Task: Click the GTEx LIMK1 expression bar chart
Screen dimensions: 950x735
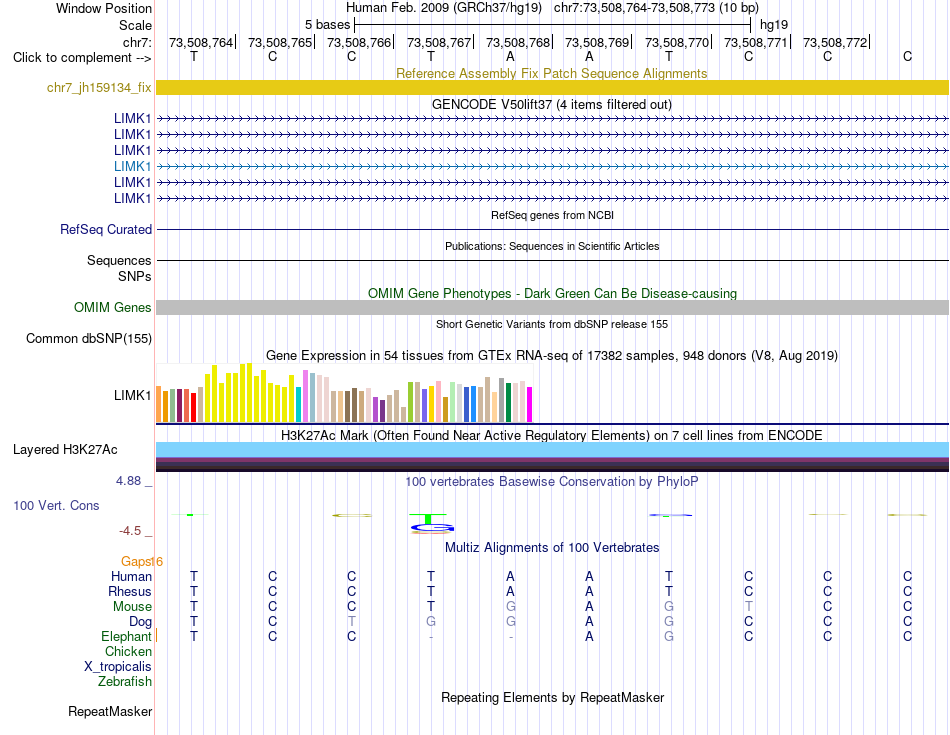Action: (344, 393)
